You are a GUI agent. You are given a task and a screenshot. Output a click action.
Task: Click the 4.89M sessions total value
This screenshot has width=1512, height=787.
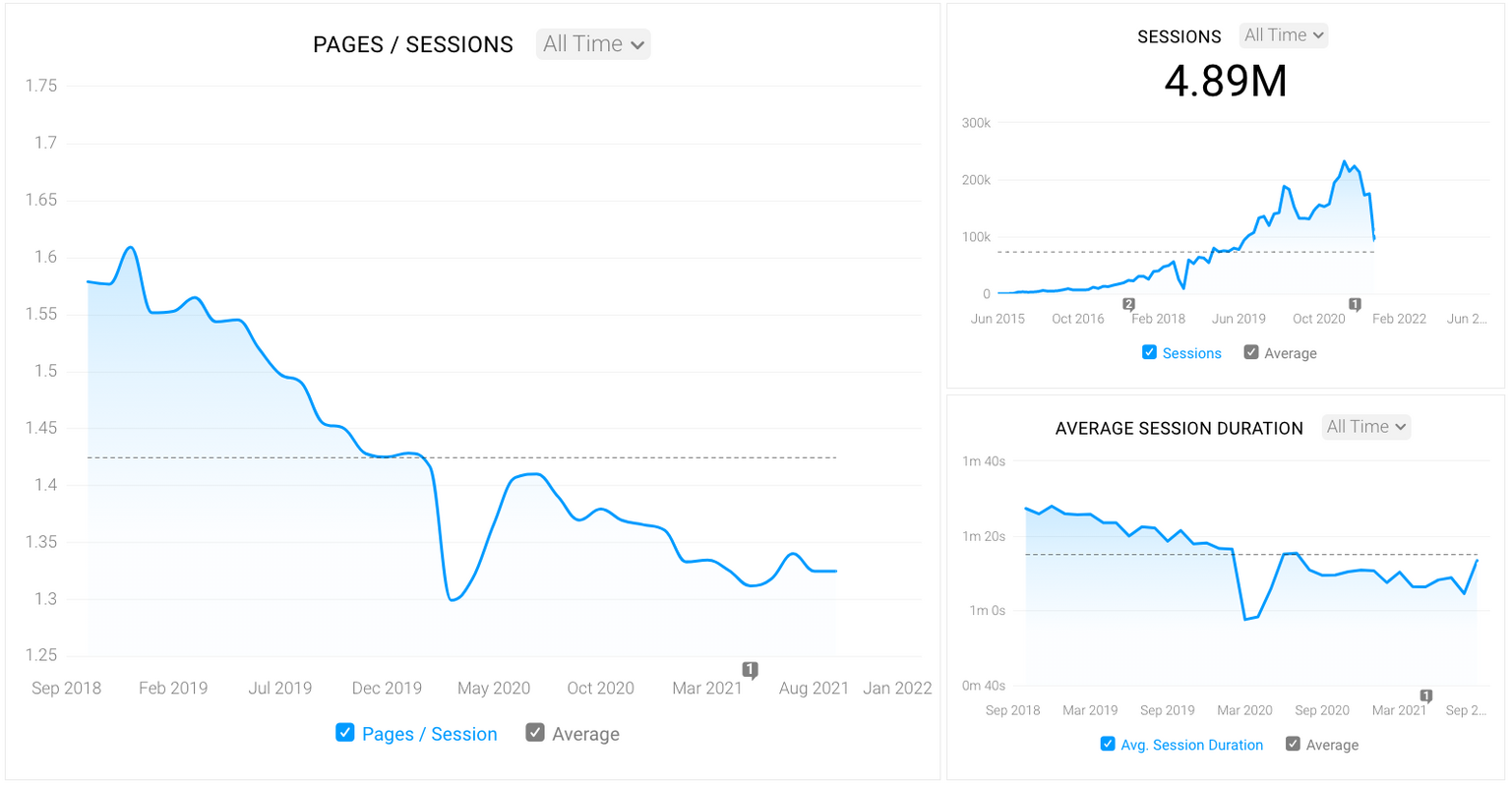point(1226,82)
